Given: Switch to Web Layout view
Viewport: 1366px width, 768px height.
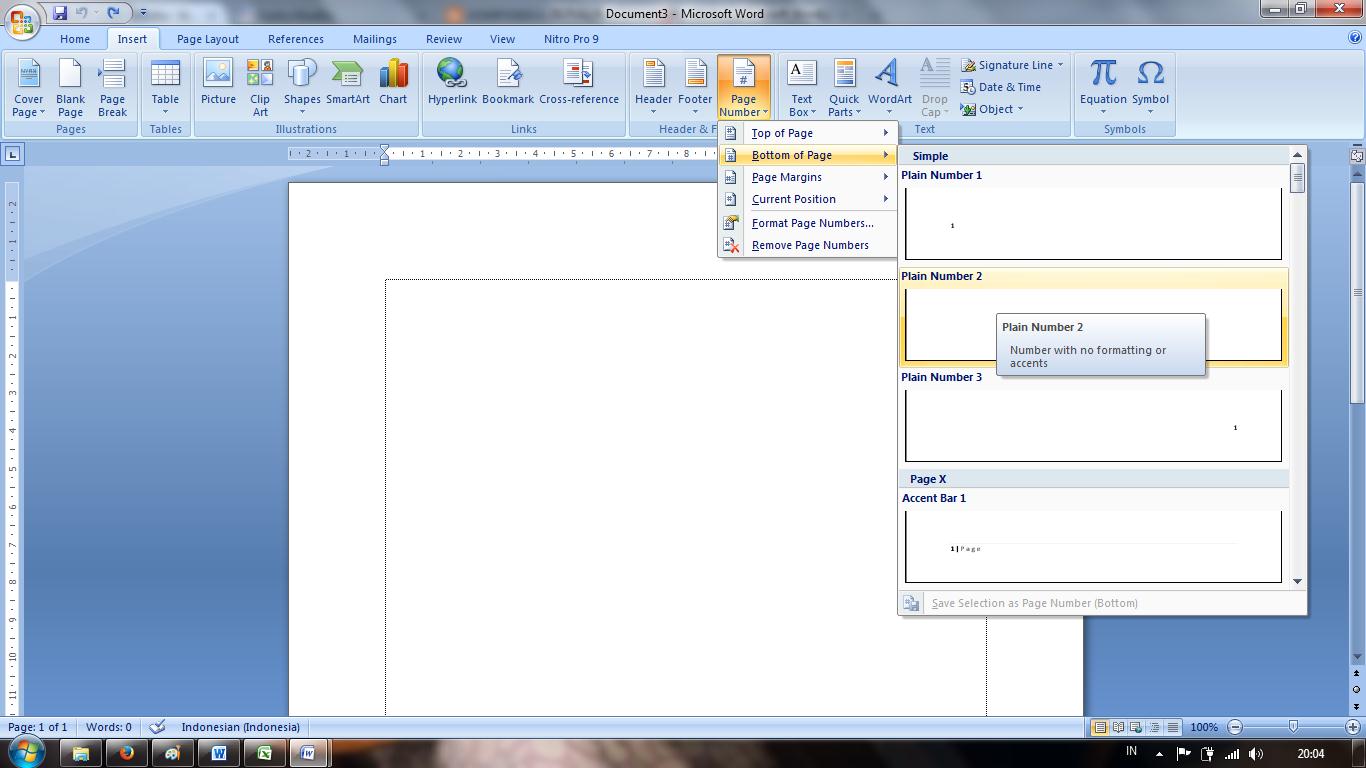Looking at the screenshot, I should (x=1136, y=727).
